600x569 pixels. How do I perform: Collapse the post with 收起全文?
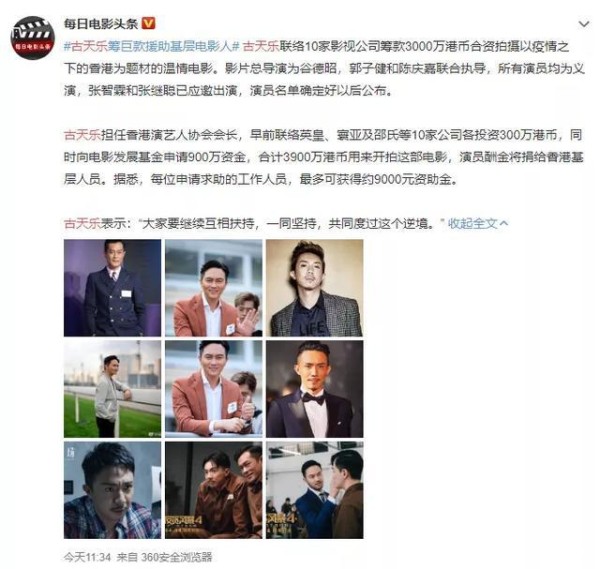point(478,223)
